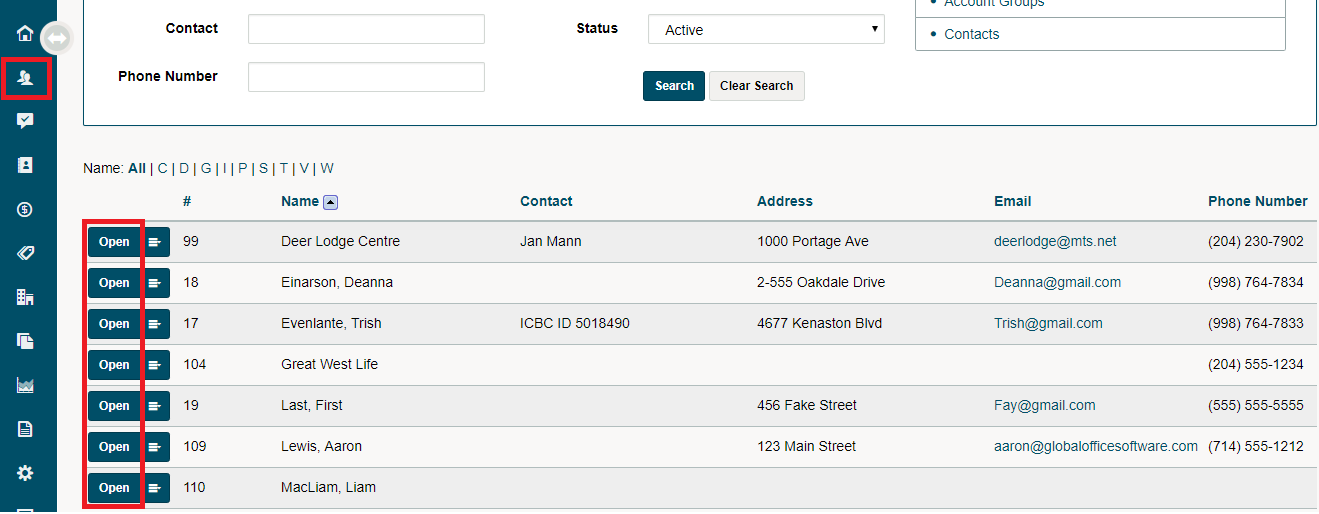1319x514 pixels.
Task: Click the Clear Search button
Action: pyautogui.click(x=756, y=86)
